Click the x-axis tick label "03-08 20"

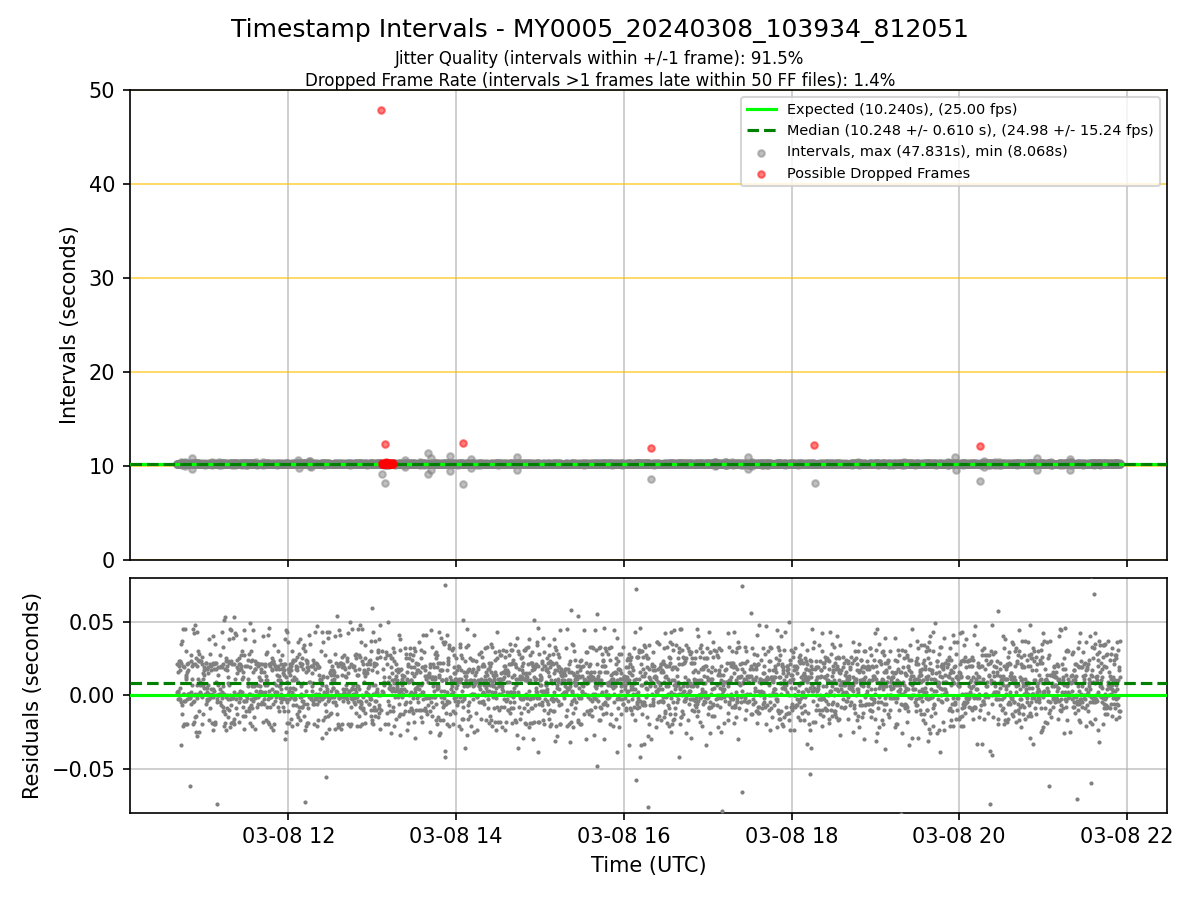coord(959,834)
